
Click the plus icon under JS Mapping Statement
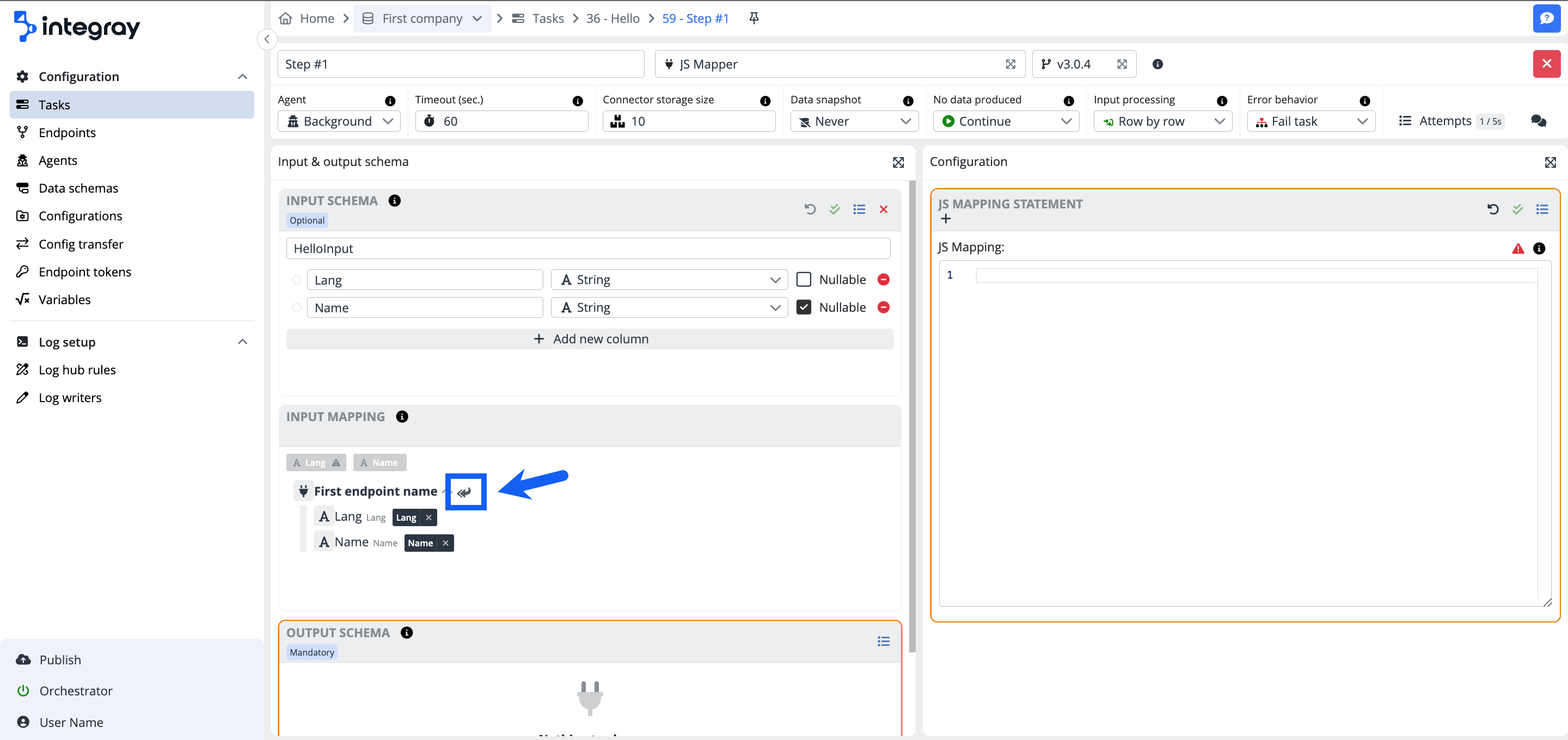(x=945, y=219)
